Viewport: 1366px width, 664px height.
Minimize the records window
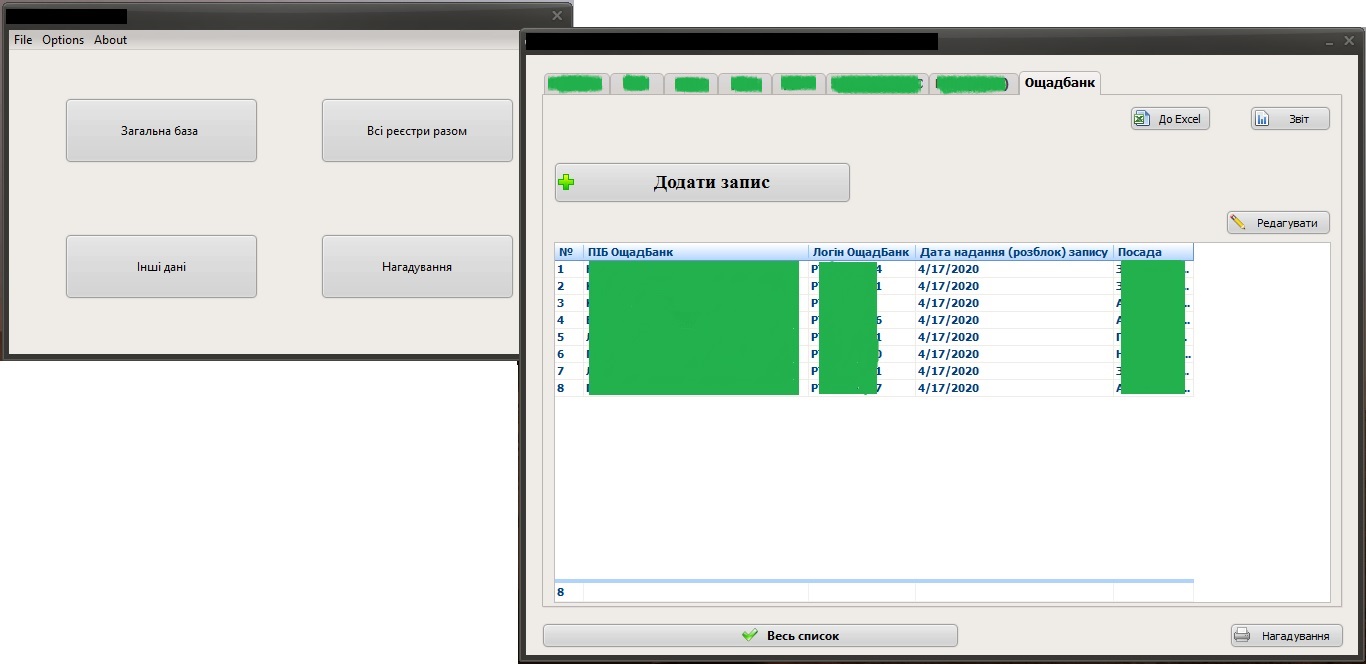click(1330, 41)
